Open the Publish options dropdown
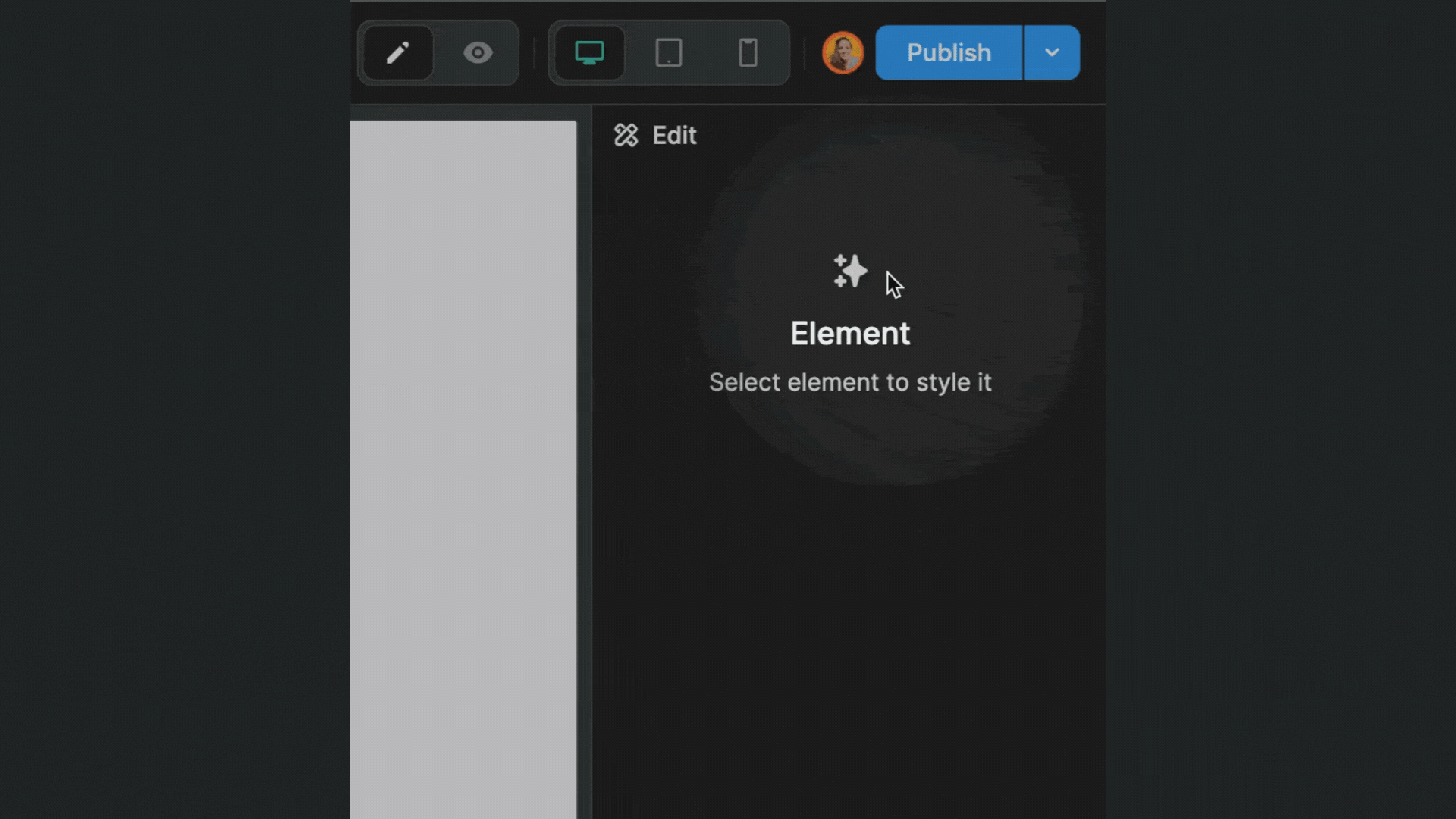Screen dimensions: 1456x819 click(x=1052, y=52)
